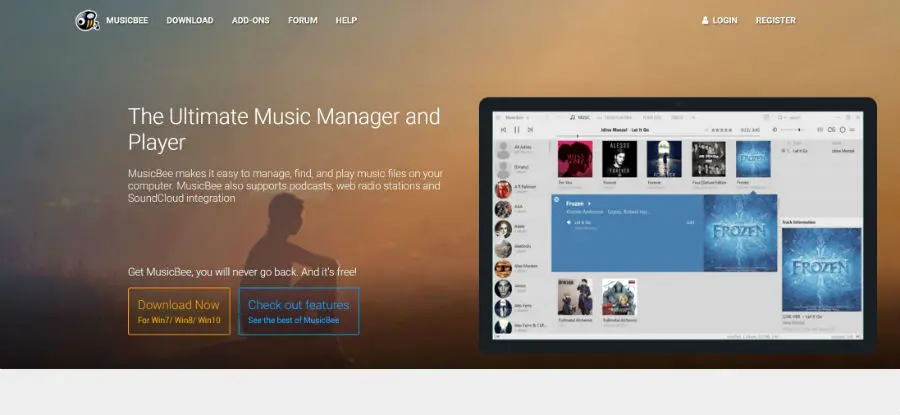Click the plus icon to add a tab
This screenshot has height=415, width=900.
point(693,117)
